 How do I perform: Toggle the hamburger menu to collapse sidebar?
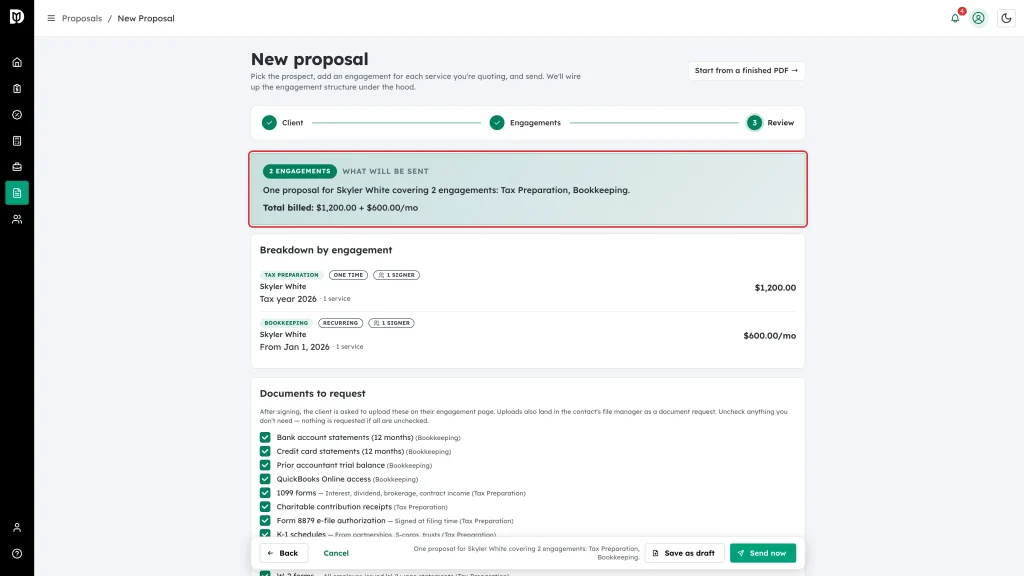[x=51, y=18]
